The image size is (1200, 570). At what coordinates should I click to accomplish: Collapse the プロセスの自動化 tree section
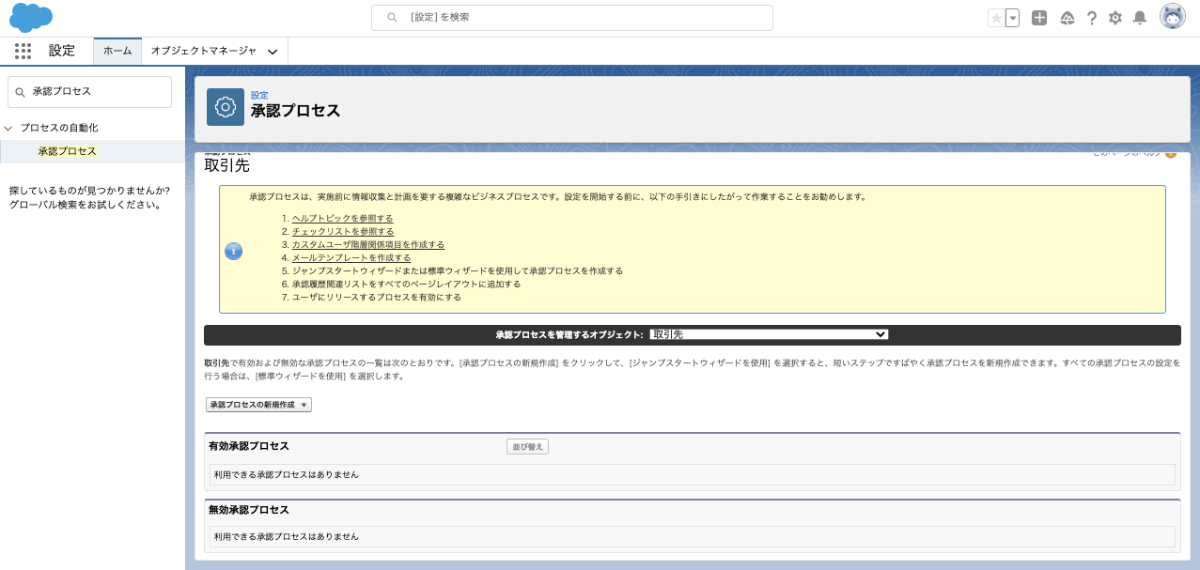coord(8,128)
